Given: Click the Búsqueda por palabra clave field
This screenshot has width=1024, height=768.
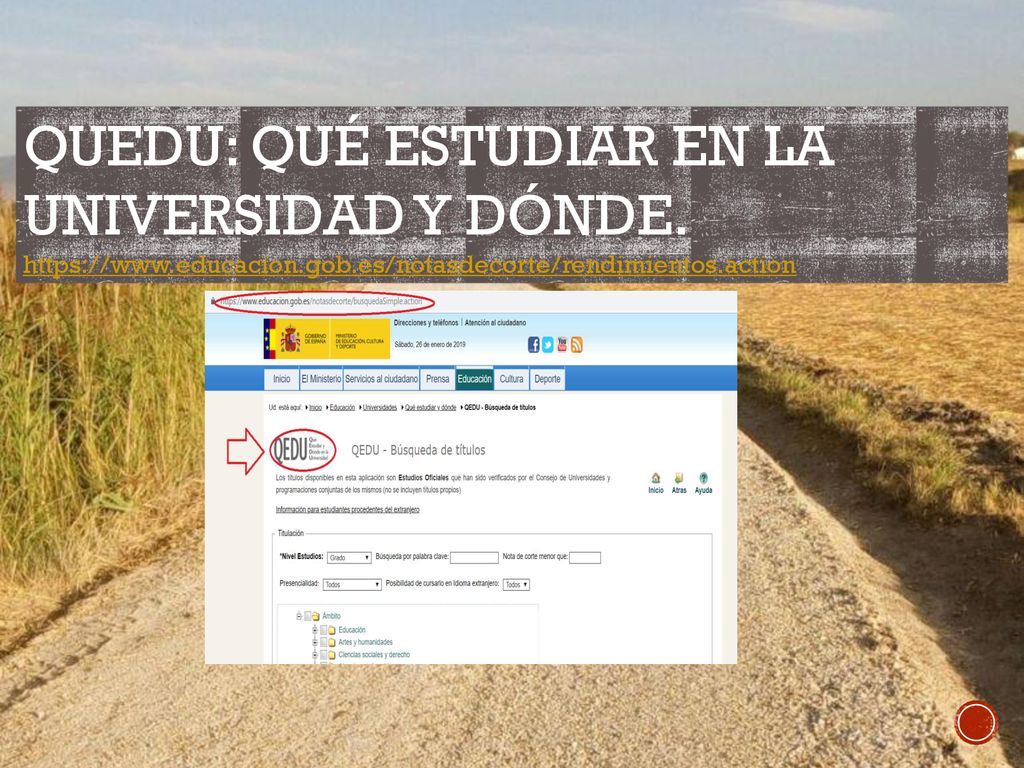Looking at the screenshot, I should (474, 558).
